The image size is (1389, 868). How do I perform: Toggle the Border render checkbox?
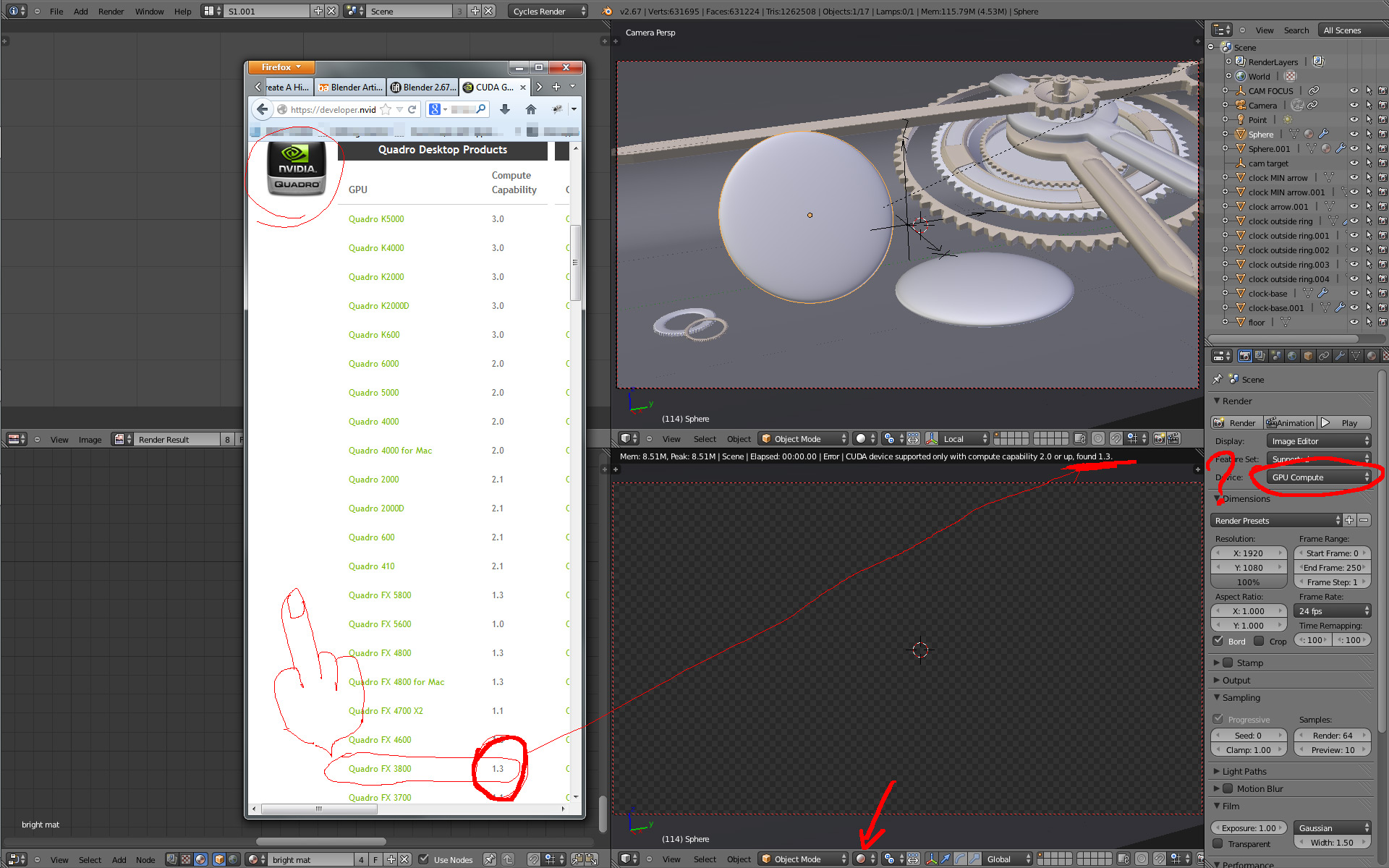point(1218,641)
